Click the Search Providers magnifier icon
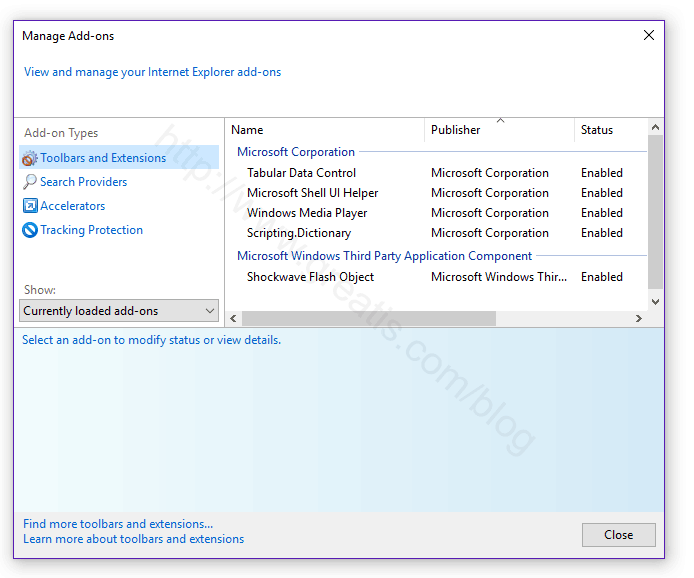694x578 pixels. 30,182
